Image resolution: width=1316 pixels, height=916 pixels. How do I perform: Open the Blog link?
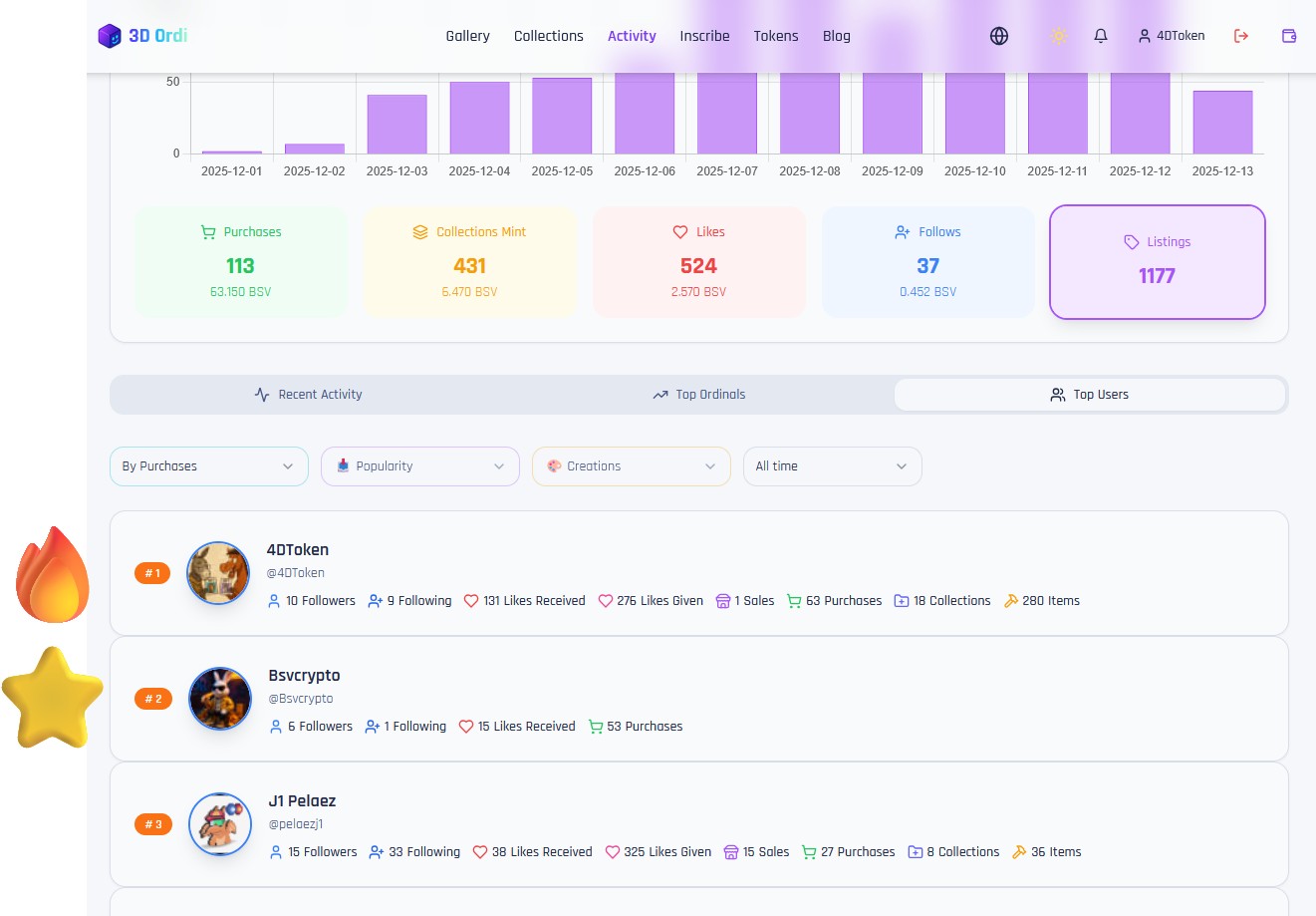point(837,36)
